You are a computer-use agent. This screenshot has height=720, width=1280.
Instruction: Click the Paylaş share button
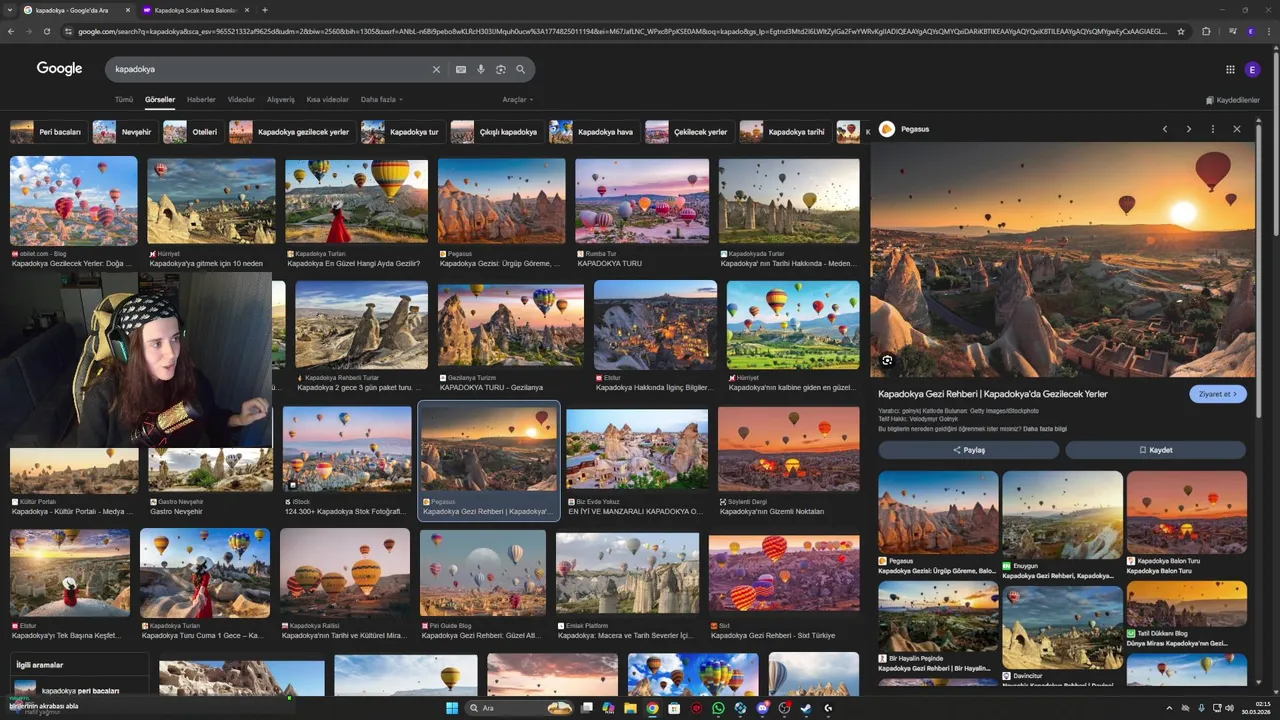click(x=969, y=450)
